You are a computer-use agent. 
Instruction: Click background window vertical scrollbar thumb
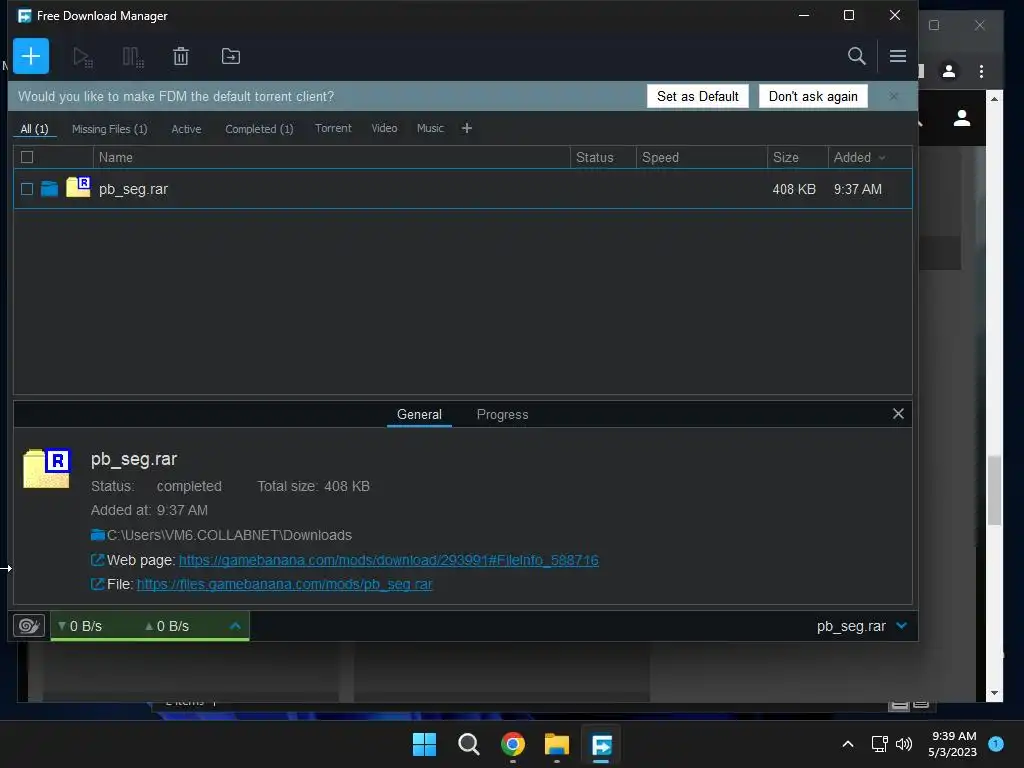pos(994,490)
